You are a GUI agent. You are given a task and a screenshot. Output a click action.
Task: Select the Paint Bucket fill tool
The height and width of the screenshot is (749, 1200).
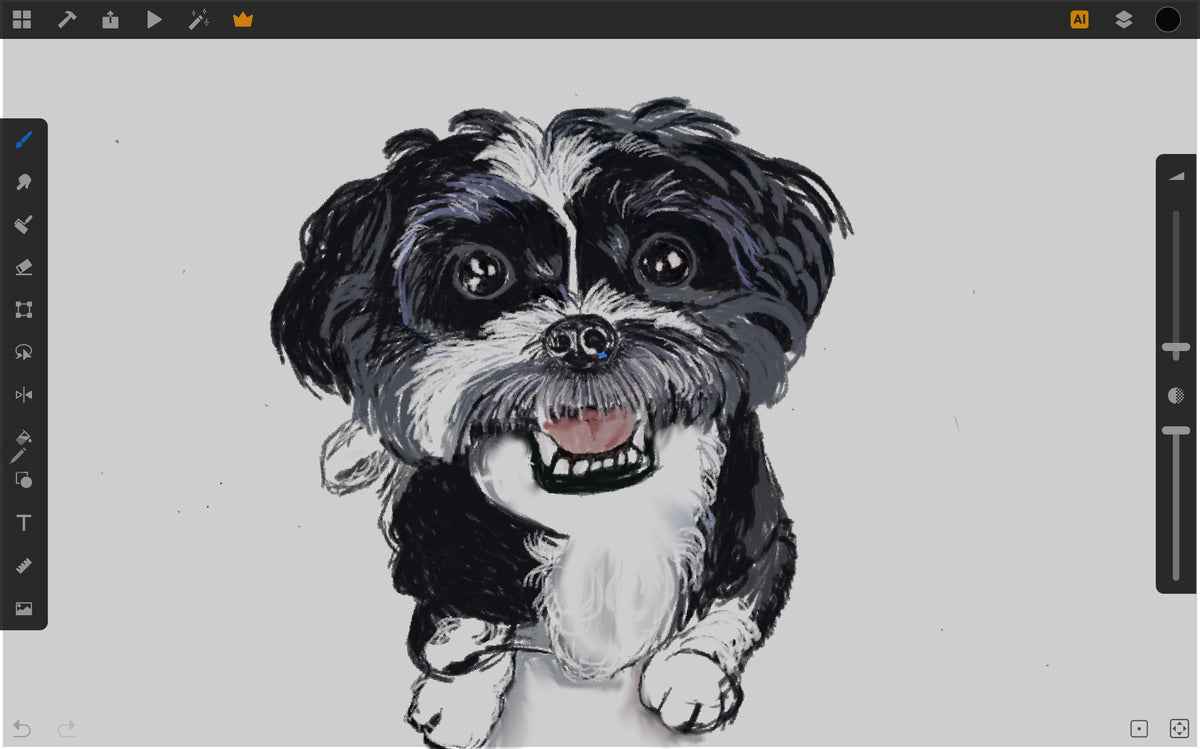point(24,437)
